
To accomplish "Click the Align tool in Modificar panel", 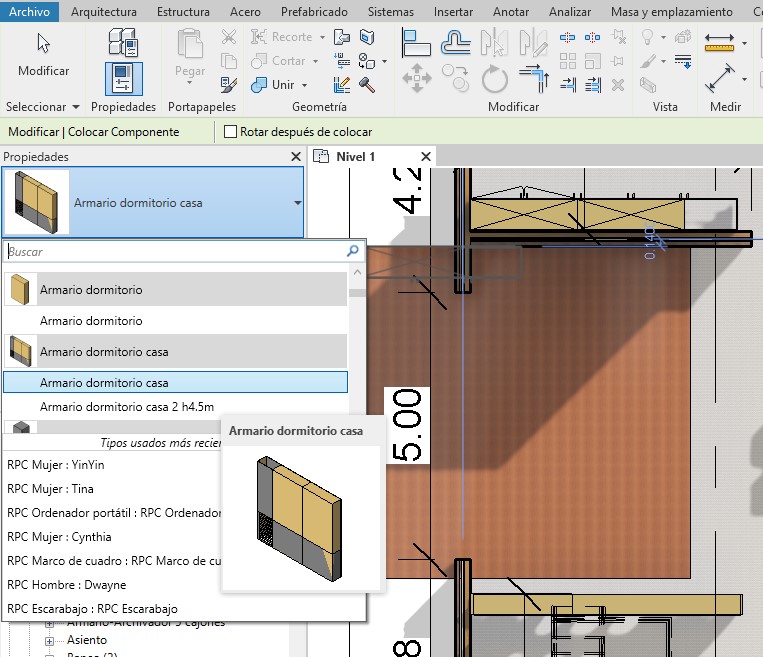I will (417, 42).
